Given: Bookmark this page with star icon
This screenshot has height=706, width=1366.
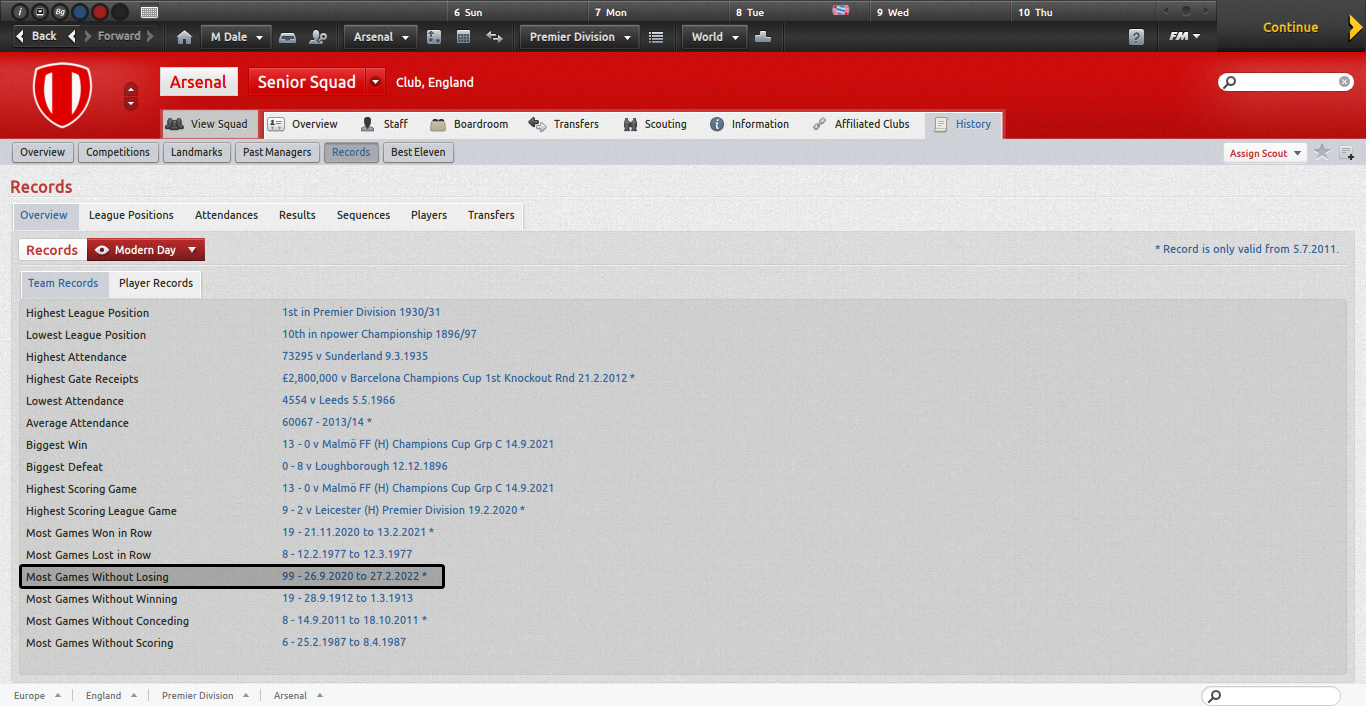Looking at the screenshot, I should point(1322,152).
